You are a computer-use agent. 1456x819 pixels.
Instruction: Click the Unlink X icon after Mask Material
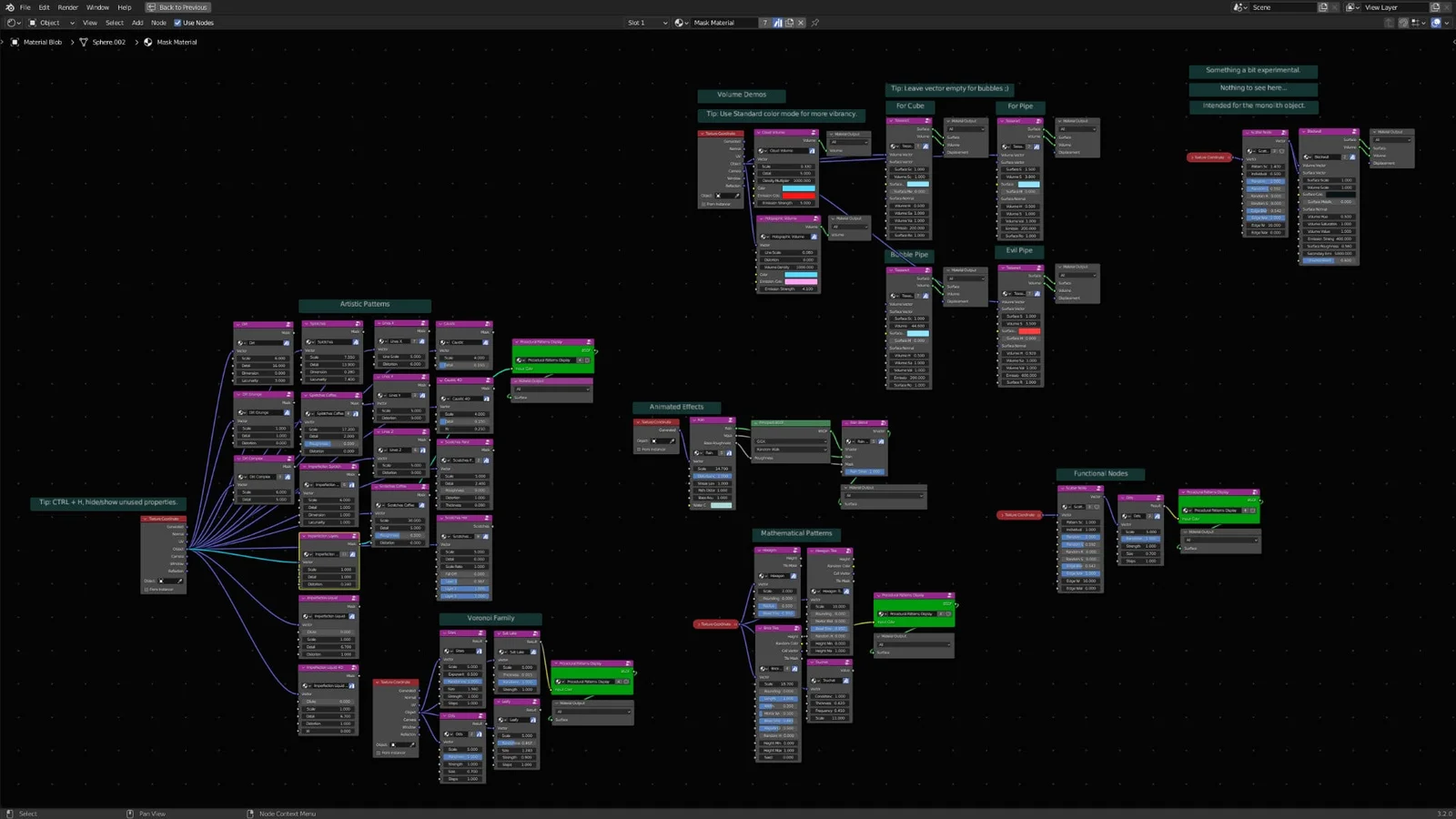tap(800, 22)
